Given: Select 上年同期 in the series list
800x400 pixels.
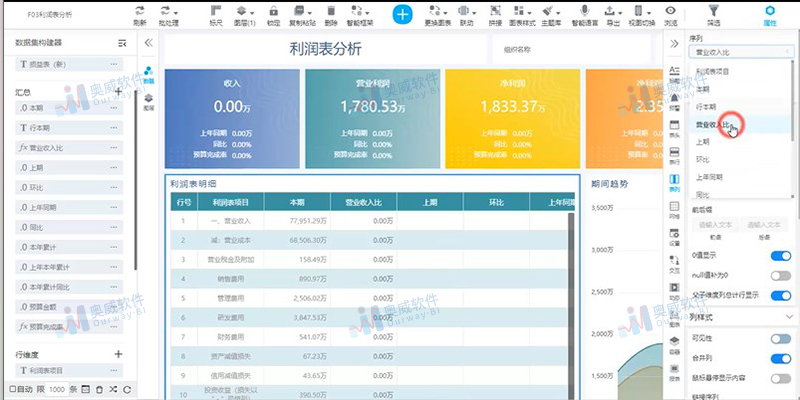Looking at the screenshot, I should tap(740, 177).
